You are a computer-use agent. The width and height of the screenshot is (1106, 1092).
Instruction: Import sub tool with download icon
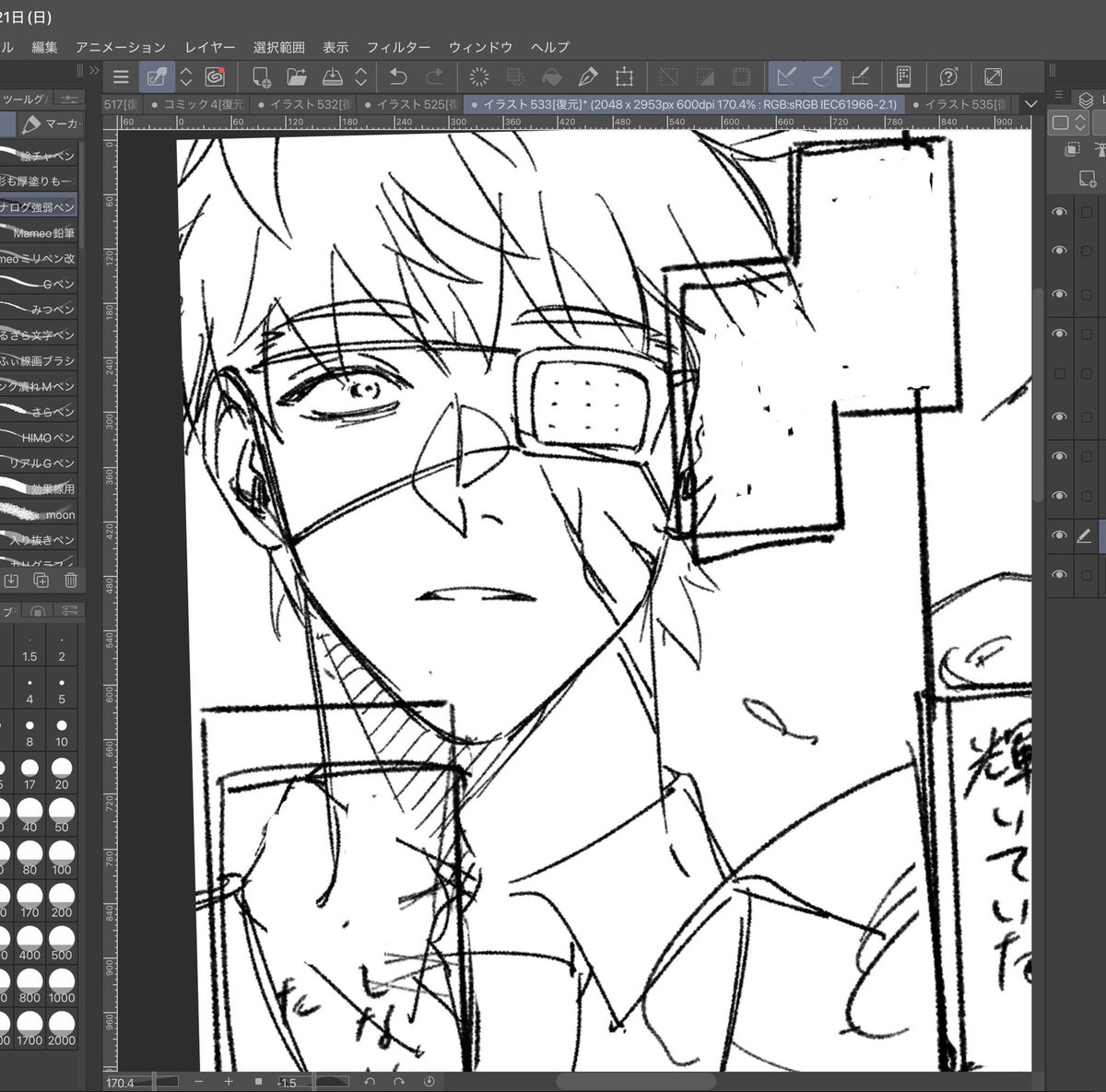click(12, 580)
